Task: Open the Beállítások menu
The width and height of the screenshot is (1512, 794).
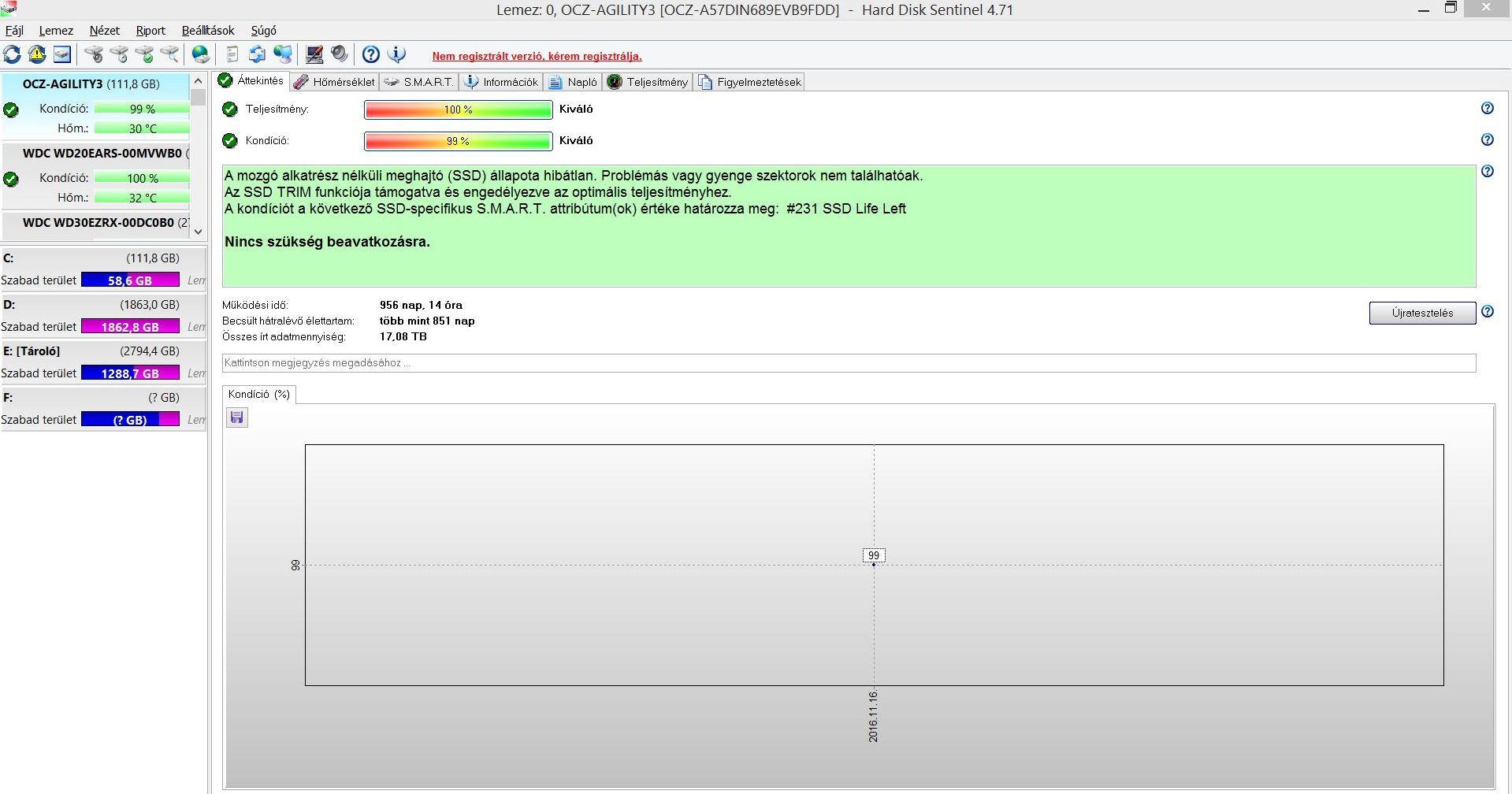Action: (208, 31)
